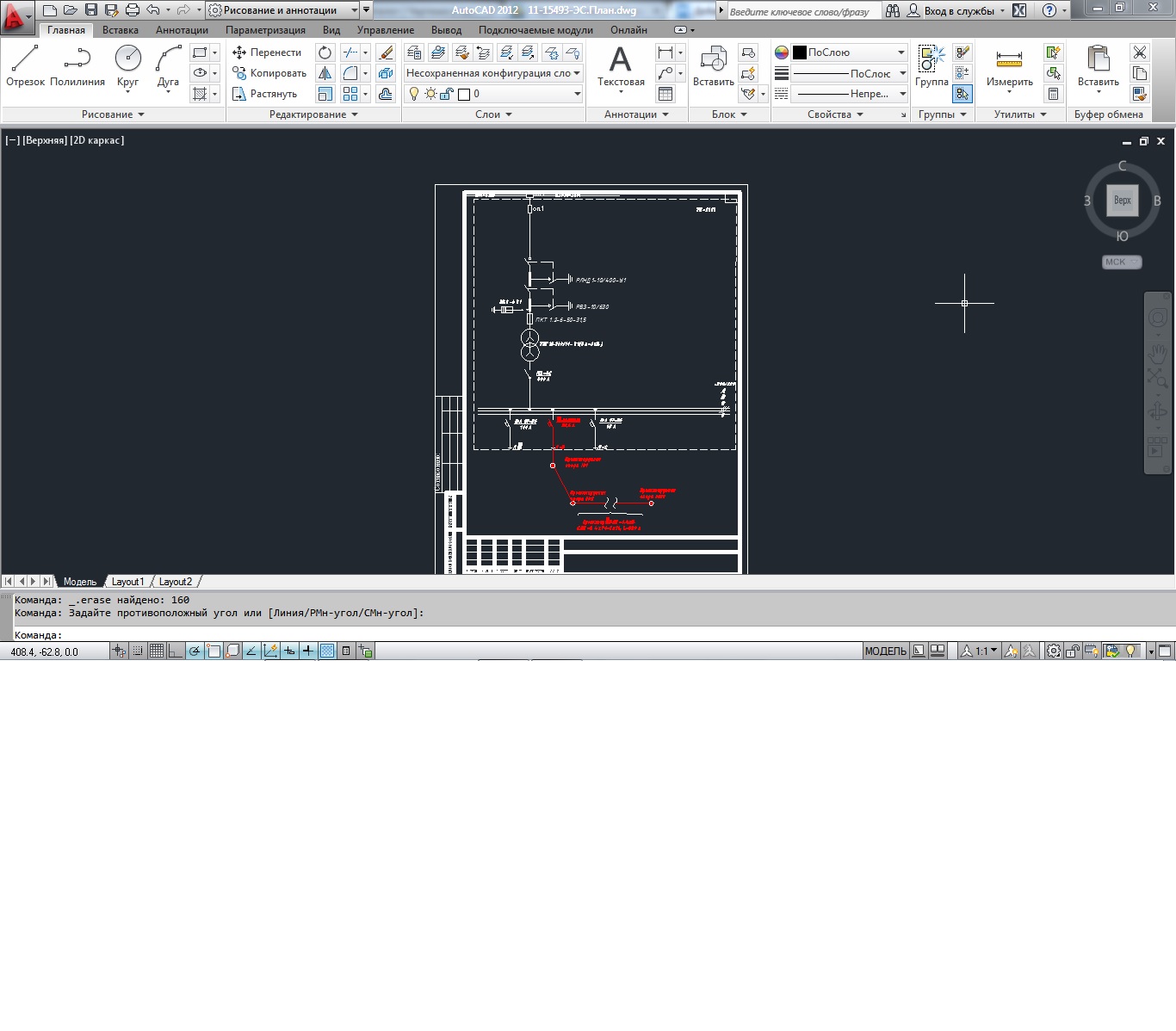Viewport: 1176px width, 1031px height.
Task: Toggle layer 0 lock icon
Action: click(447, 94)
